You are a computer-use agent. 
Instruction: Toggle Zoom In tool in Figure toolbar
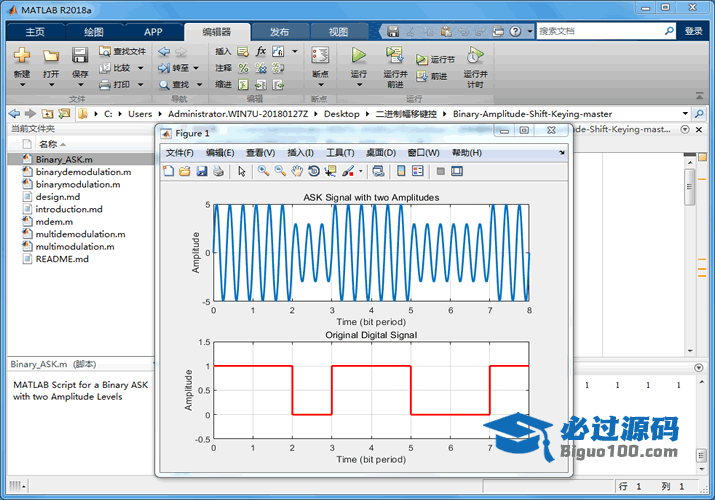point(263,171)
